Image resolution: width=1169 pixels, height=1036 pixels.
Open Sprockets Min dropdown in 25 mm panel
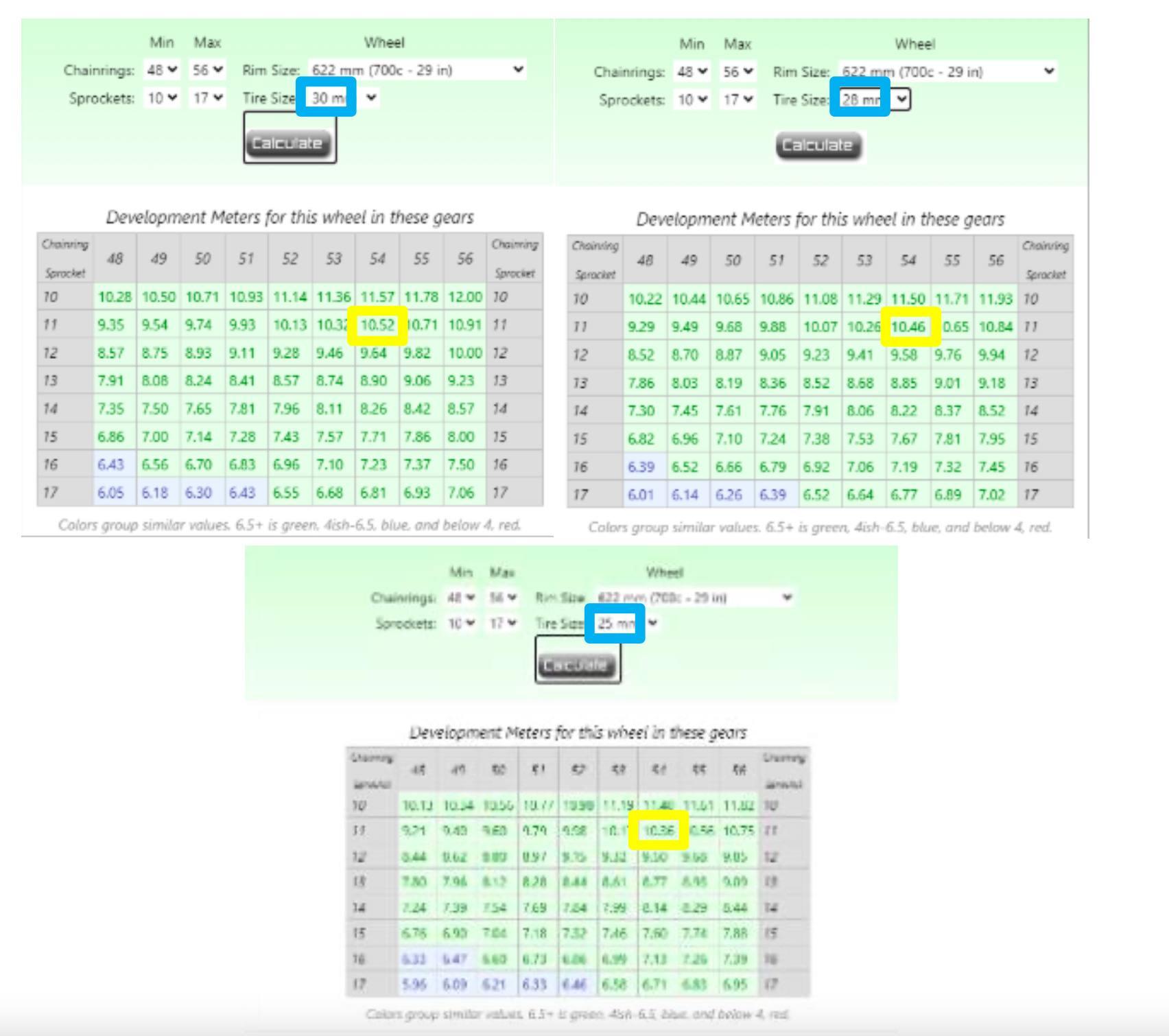[460, 624]
